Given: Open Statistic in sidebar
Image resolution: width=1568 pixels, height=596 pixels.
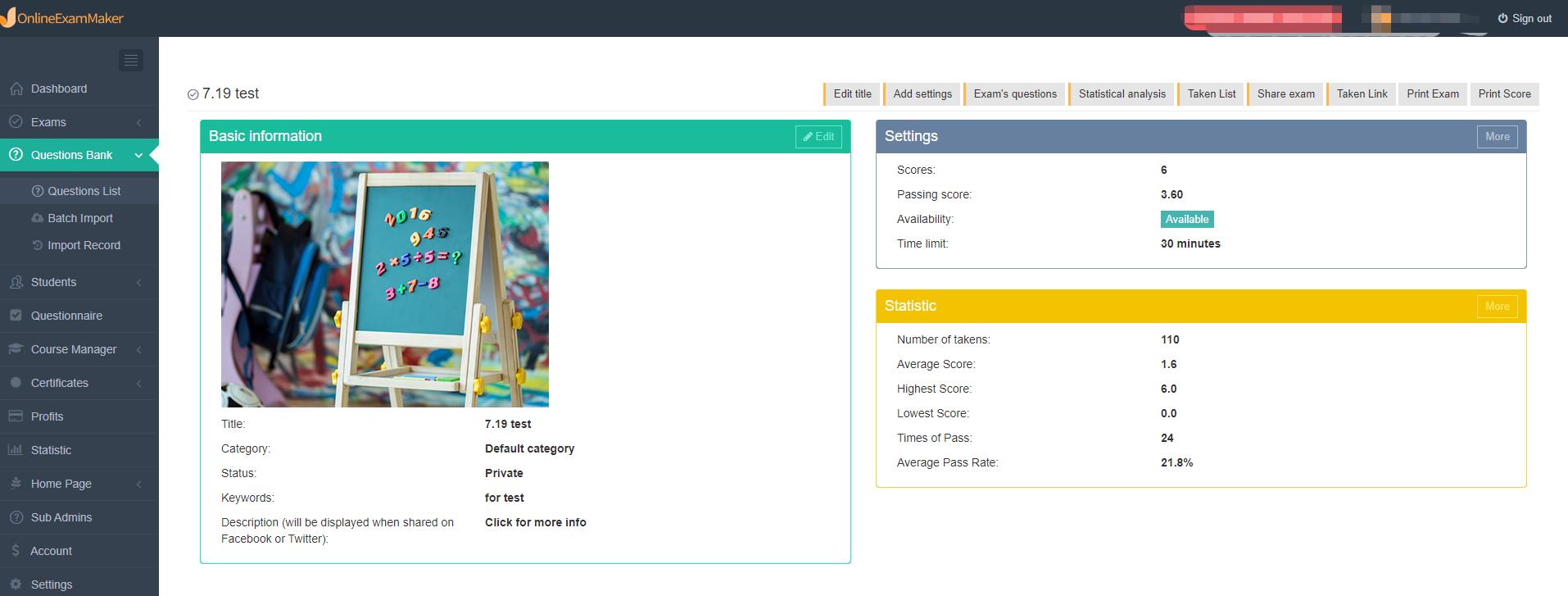Looking at the screenshot, I should coord(79,450).
